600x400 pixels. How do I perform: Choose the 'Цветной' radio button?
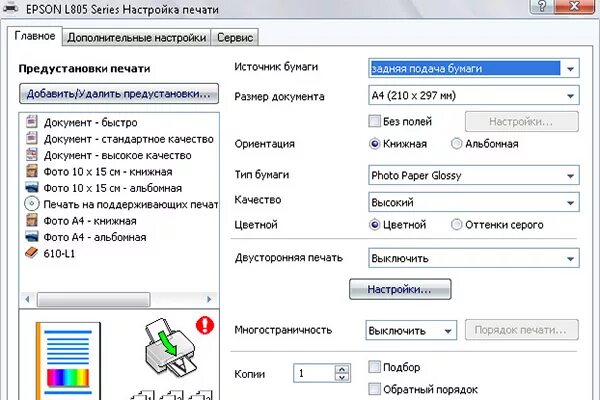tap(375, 225)
